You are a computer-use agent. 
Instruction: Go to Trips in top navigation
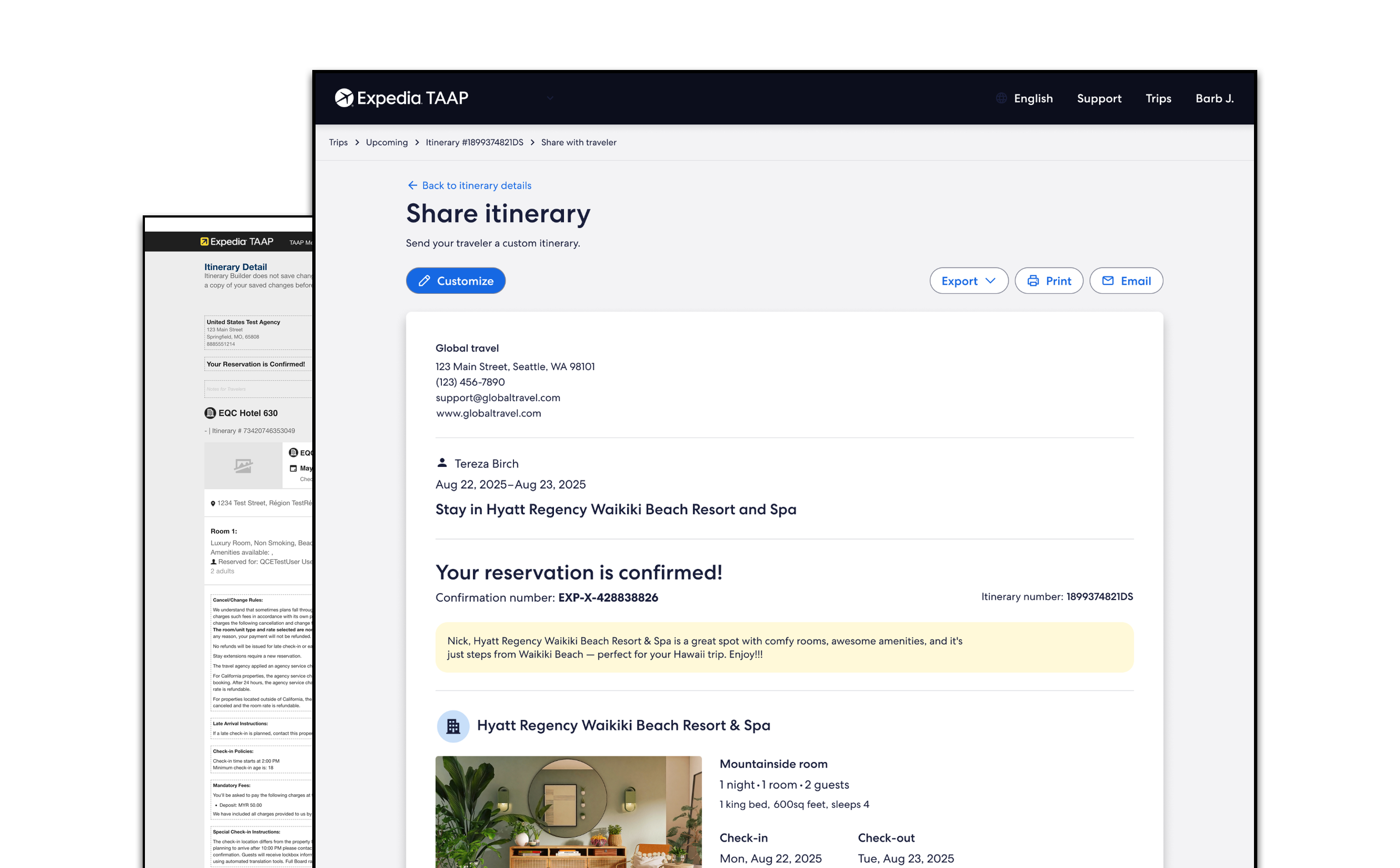[x=1158, y=99]
